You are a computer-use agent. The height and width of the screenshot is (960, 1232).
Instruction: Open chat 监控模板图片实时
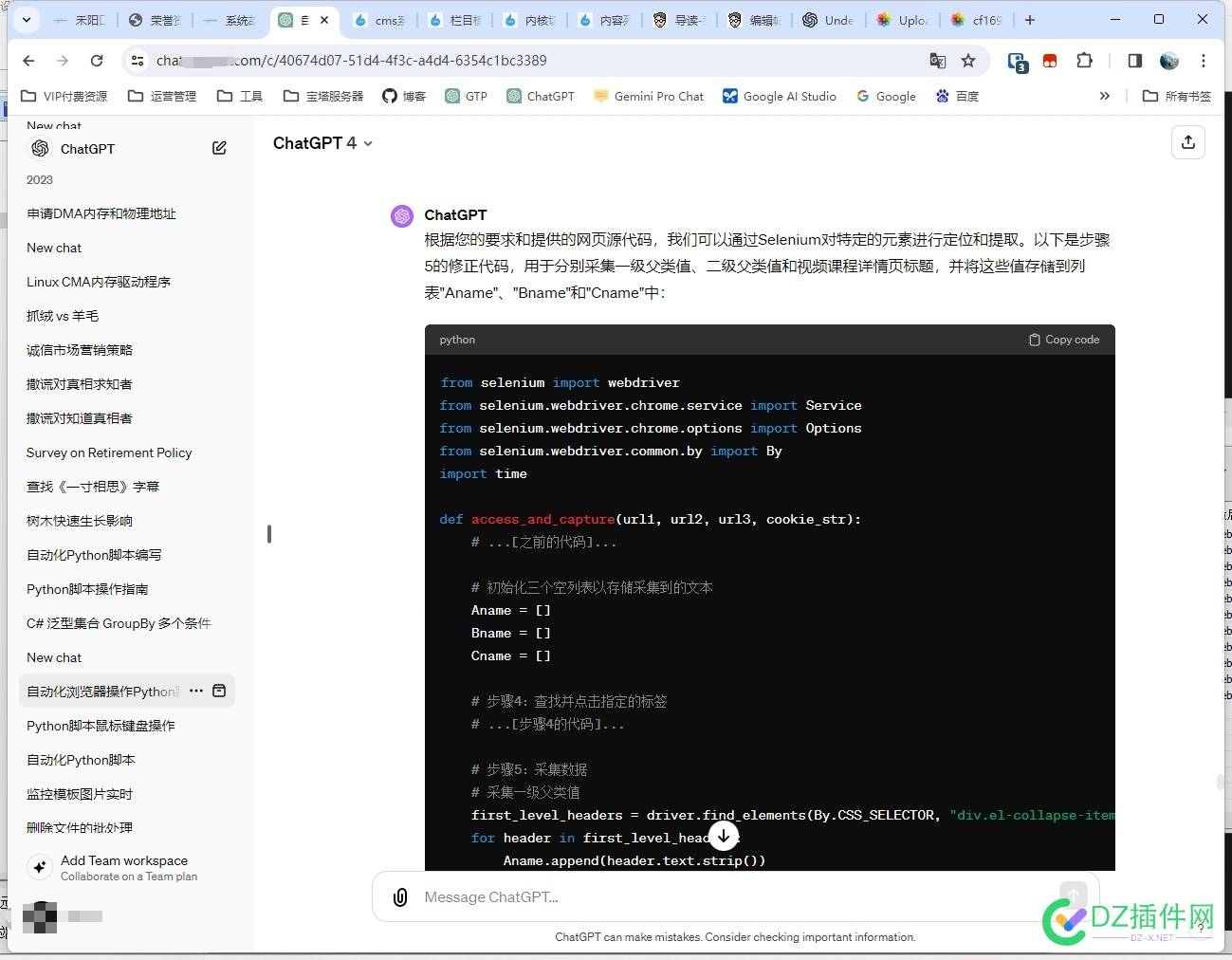tap(127, 794)
